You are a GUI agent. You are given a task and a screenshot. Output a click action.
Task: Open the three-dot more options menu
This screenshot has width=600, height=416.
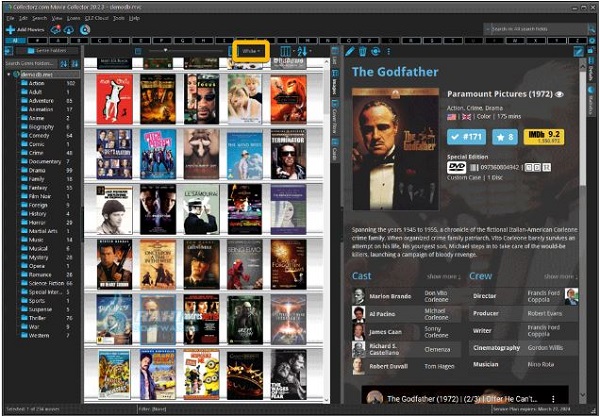tap(388, 51)
